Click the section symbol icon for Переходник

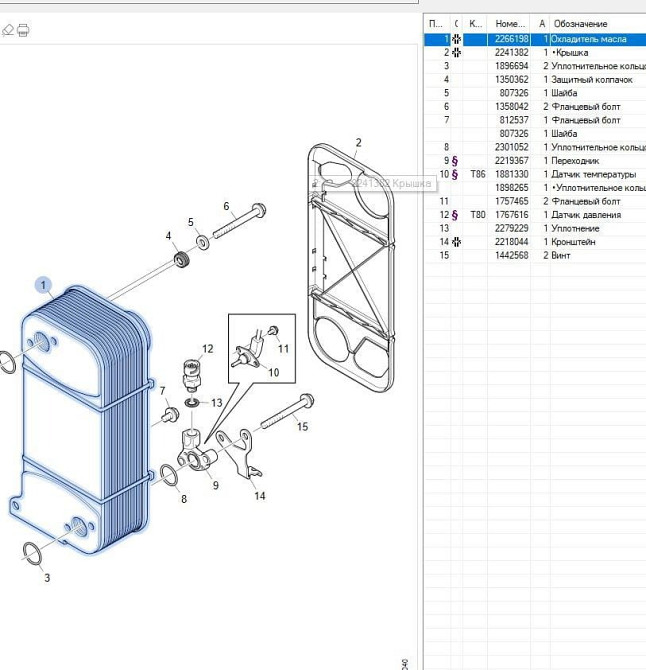pos(455,161)
